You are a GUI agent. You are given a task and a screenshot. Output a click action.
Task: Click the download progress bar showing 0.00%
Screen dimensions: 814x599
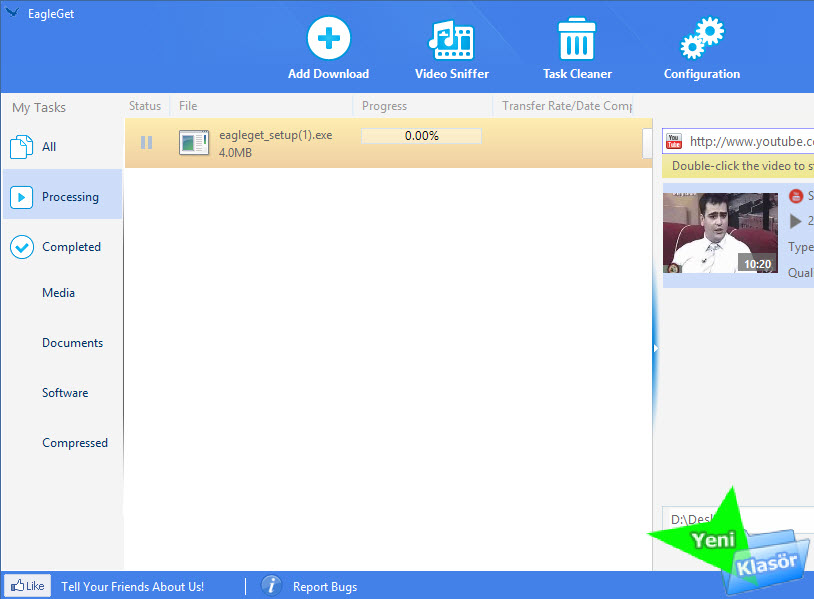[421, 136]
